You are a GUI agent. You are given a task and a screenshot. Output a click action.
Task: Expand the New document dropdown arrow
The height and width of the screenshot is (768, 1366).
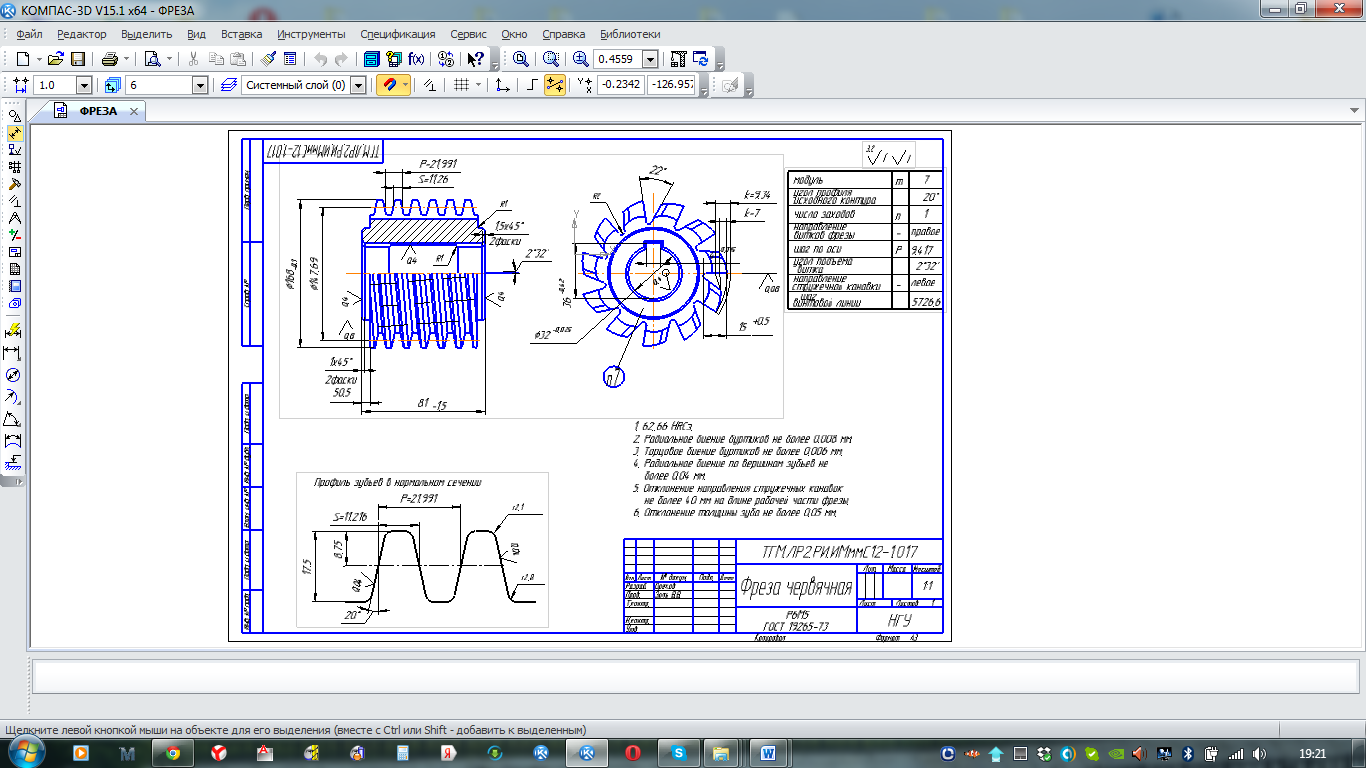coord(38,59)
